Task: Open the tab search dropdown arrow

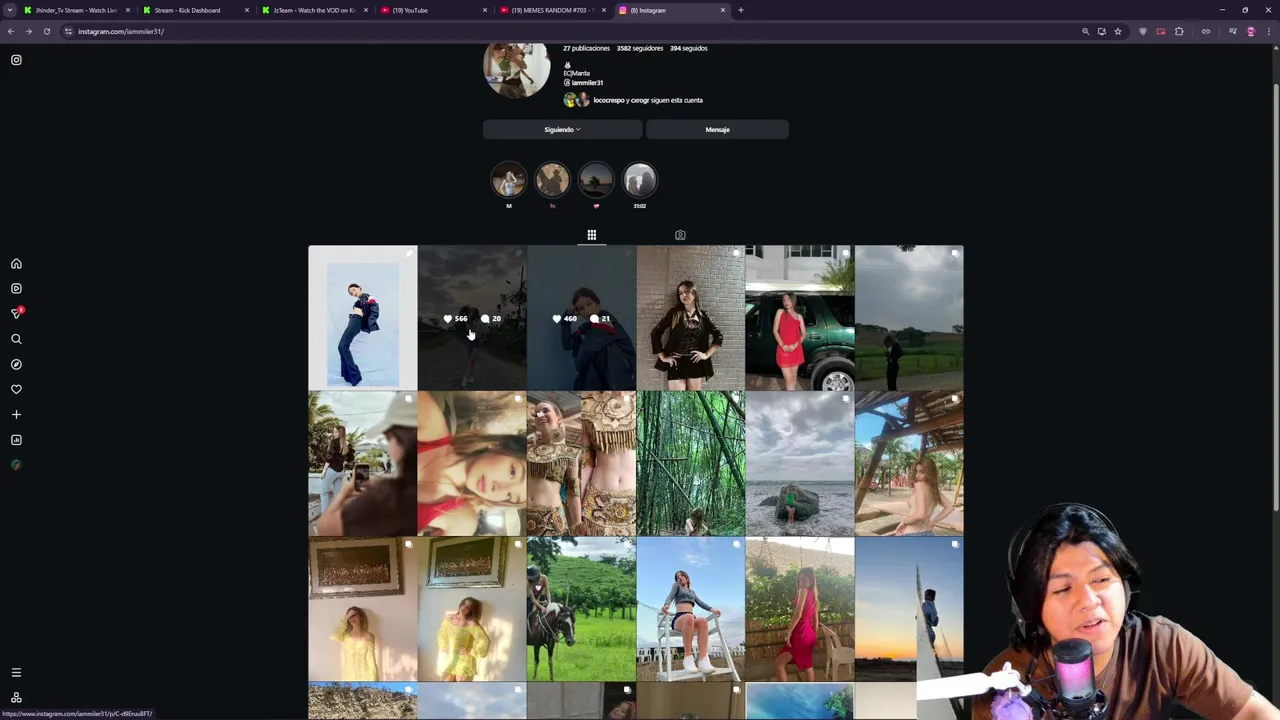Action: [x=9, y=10]
